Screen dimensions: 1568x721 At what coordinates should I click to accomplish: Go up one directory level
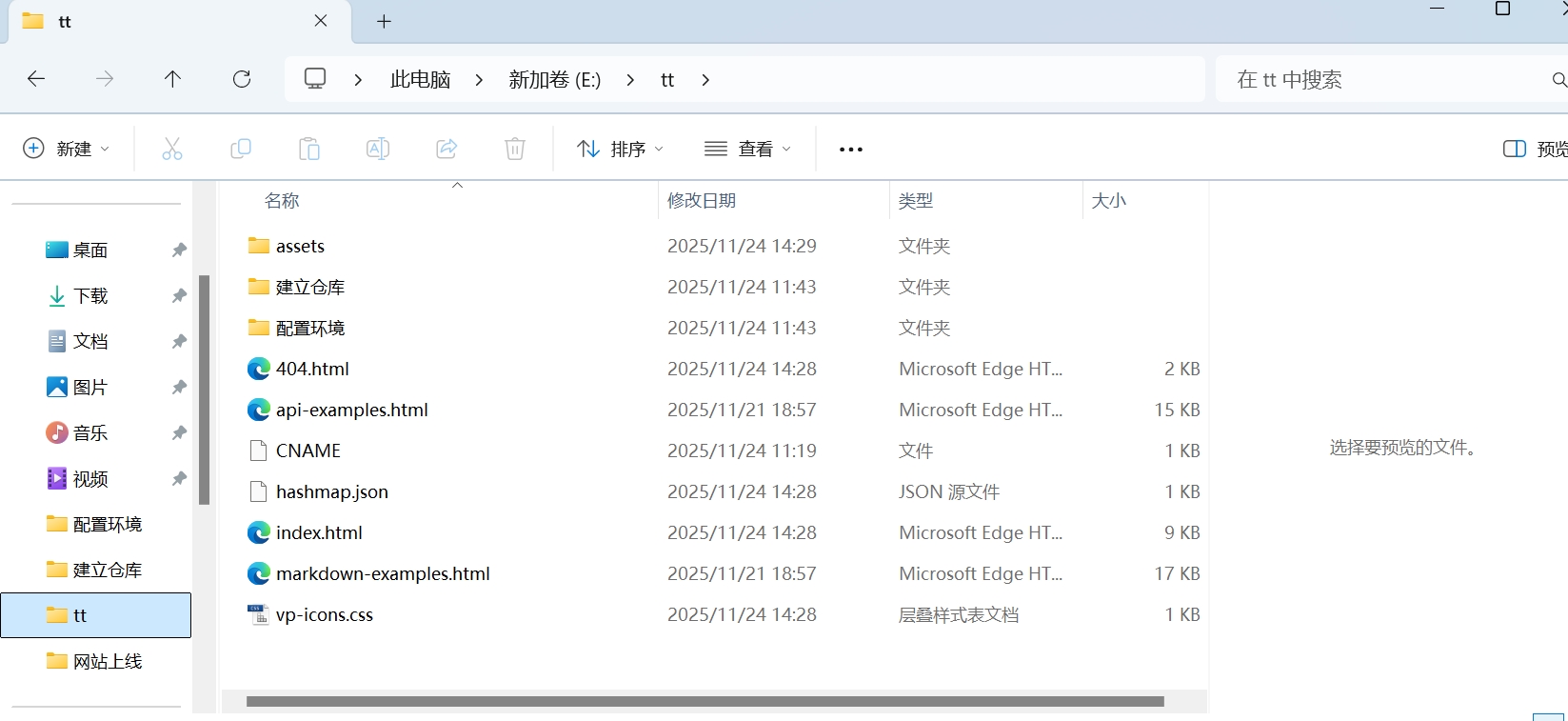pos(172,79)
